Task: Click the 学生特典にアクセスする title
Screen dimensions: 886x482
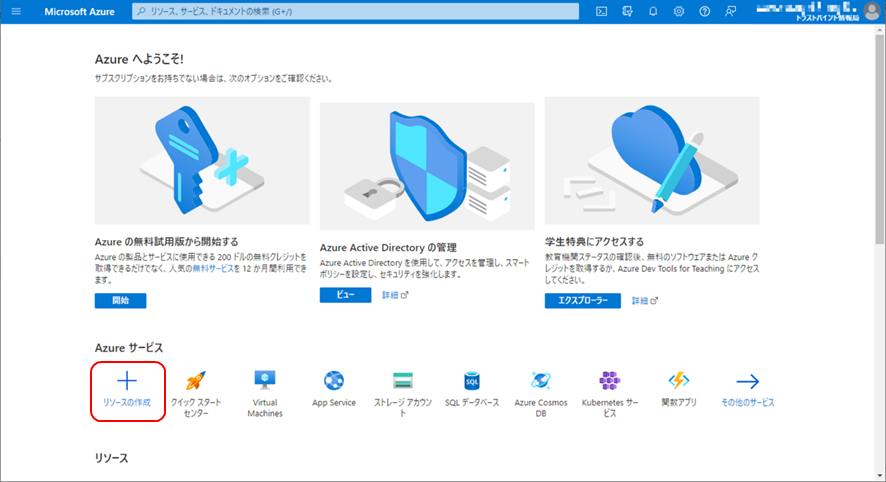Action: (594, 242)
